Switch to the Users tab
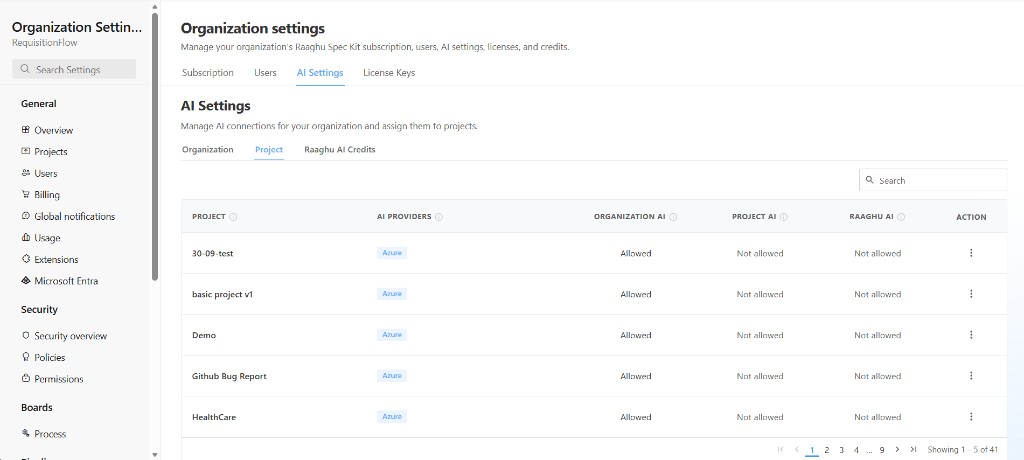 pyautogui.click(x=265, y=73)
